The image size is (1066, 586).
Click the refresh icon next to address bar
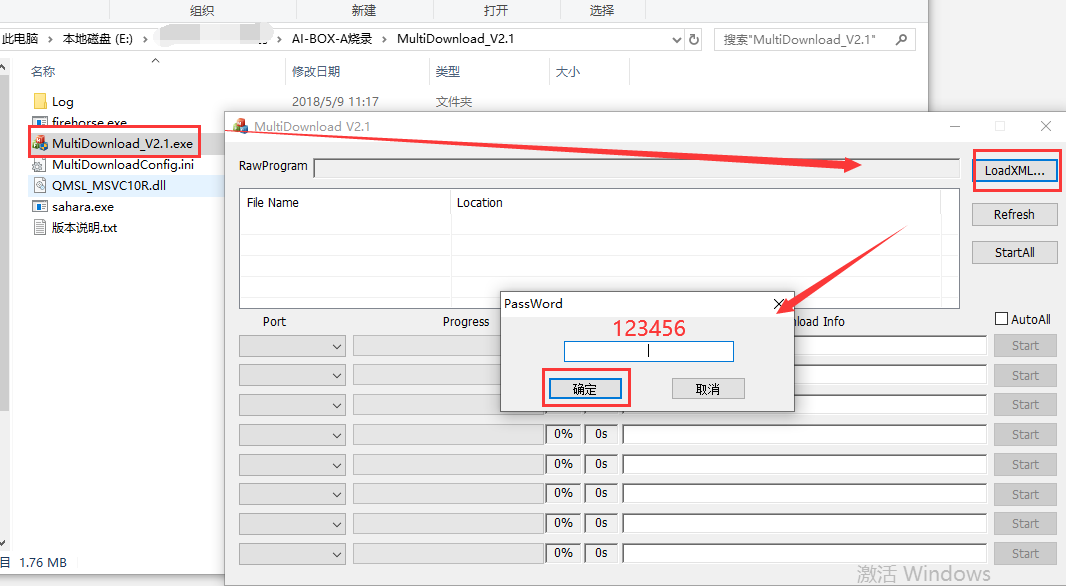tap(694, 39)
